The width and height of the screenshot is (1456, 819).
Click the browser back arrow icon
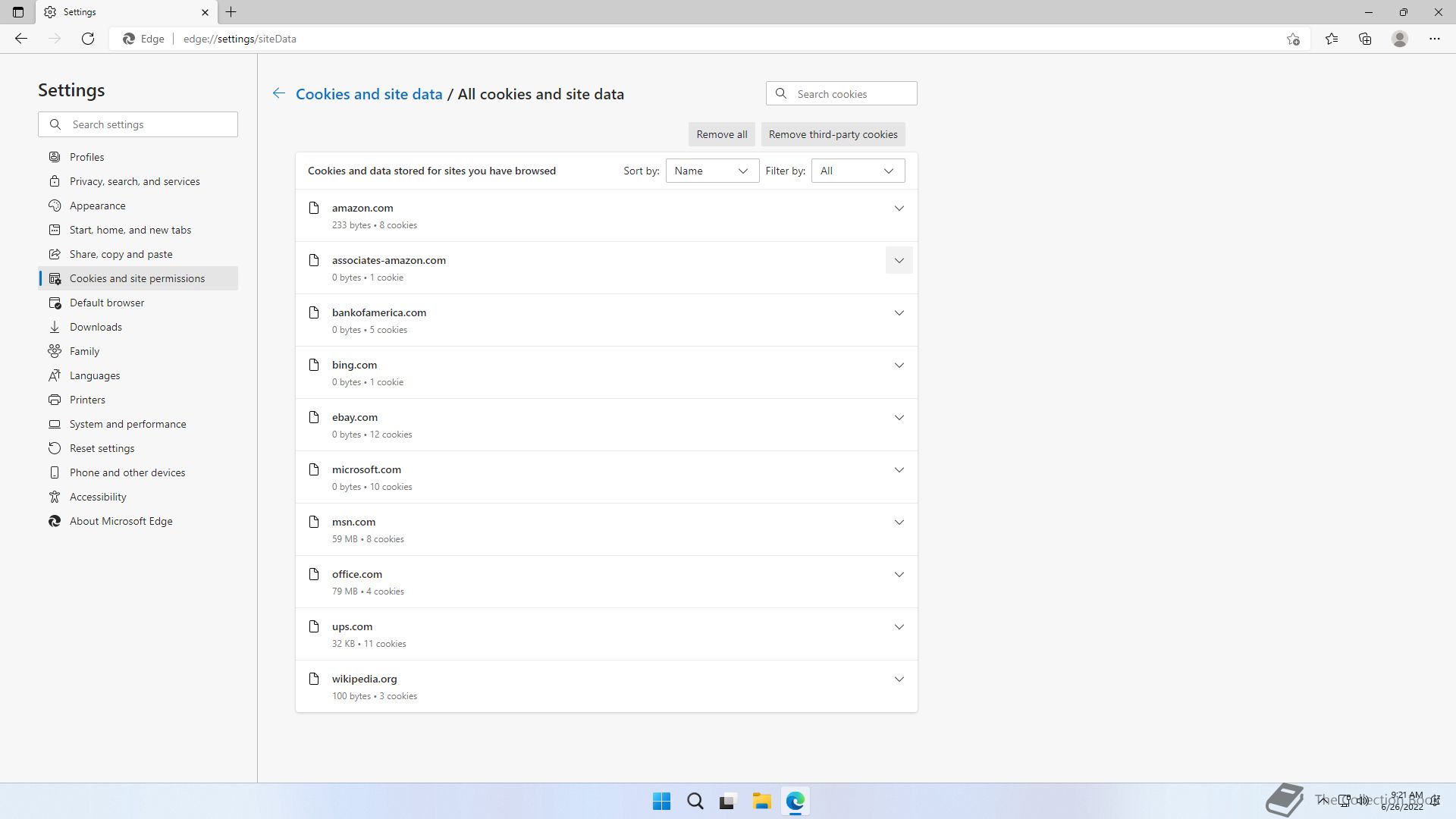(21, 39)
